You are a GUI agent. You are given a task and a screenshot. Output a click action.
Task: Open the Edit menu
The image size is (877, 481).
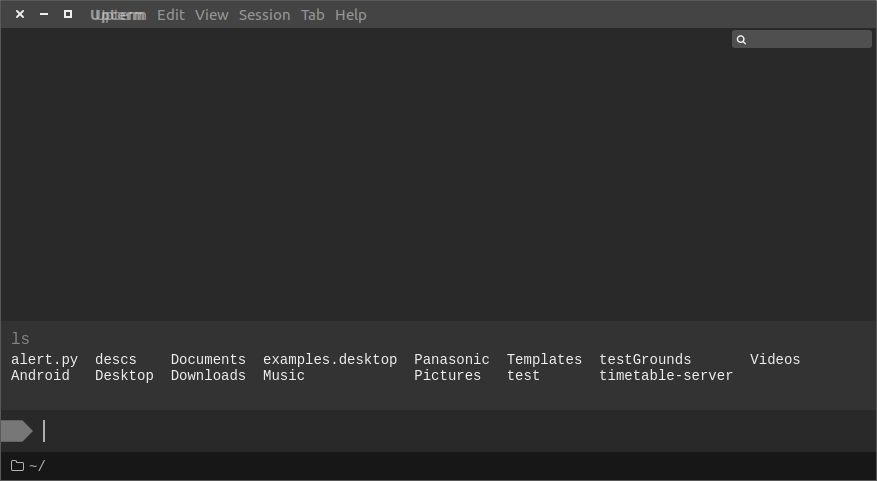171,15
